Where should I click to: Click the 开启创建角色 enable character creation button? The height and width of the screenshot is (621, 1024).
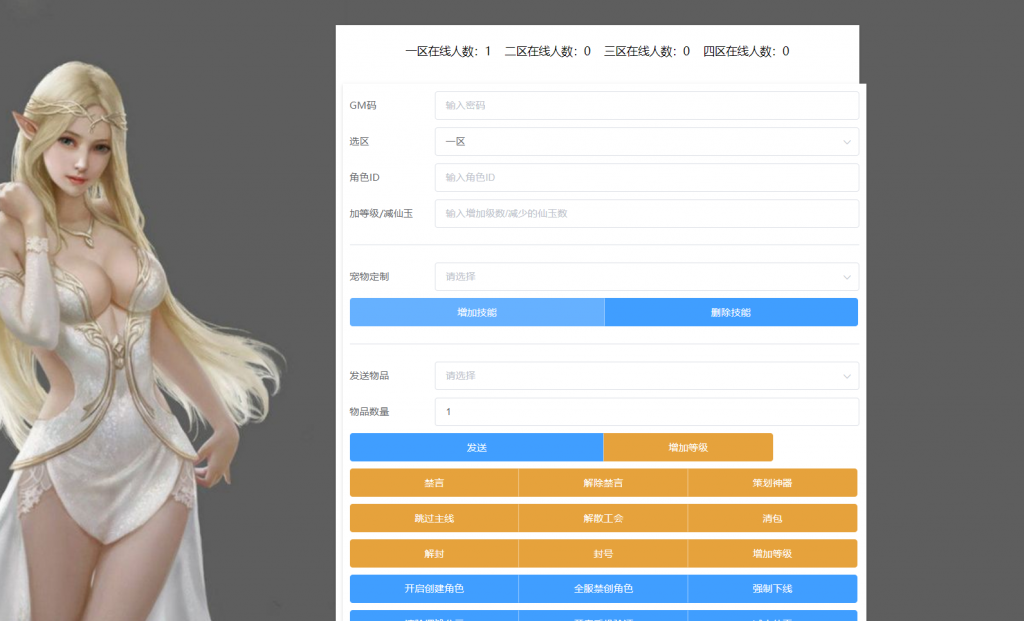click(433, 589)
